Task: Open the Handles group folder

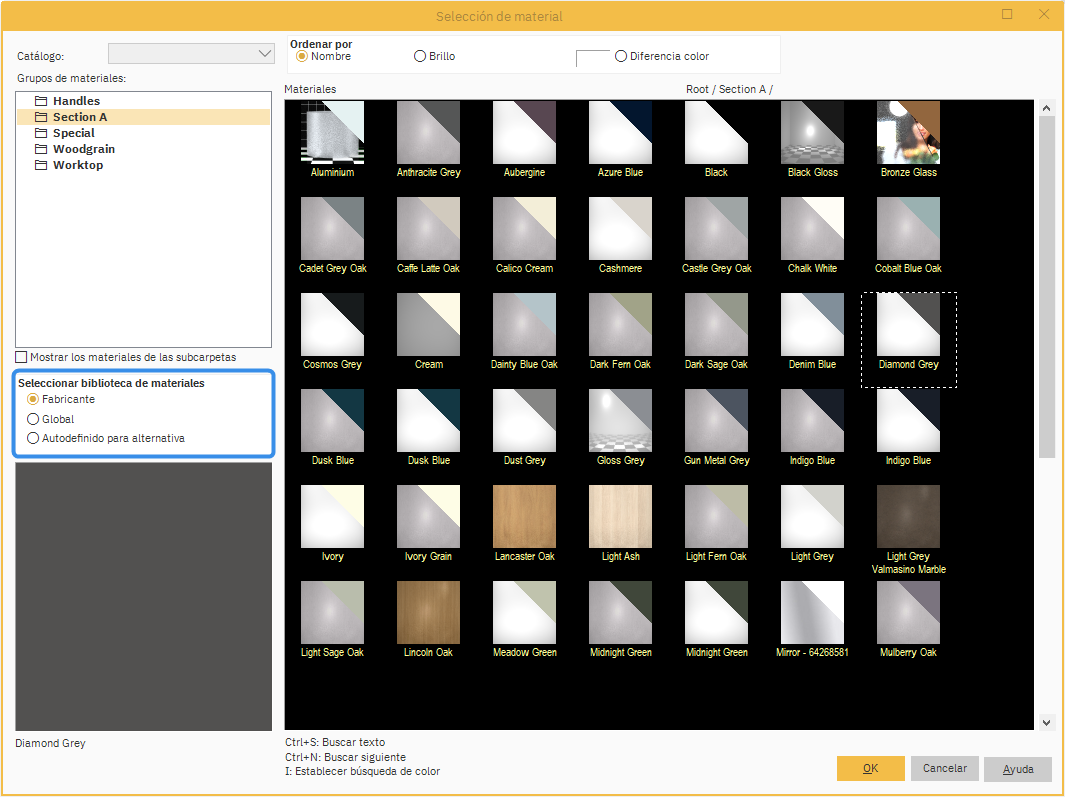Action: pos(76,101)
